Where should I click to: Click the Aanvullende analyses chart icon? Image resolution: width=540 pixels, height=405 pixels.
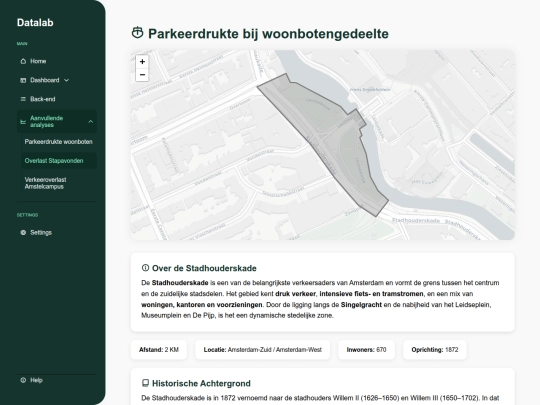23,122
